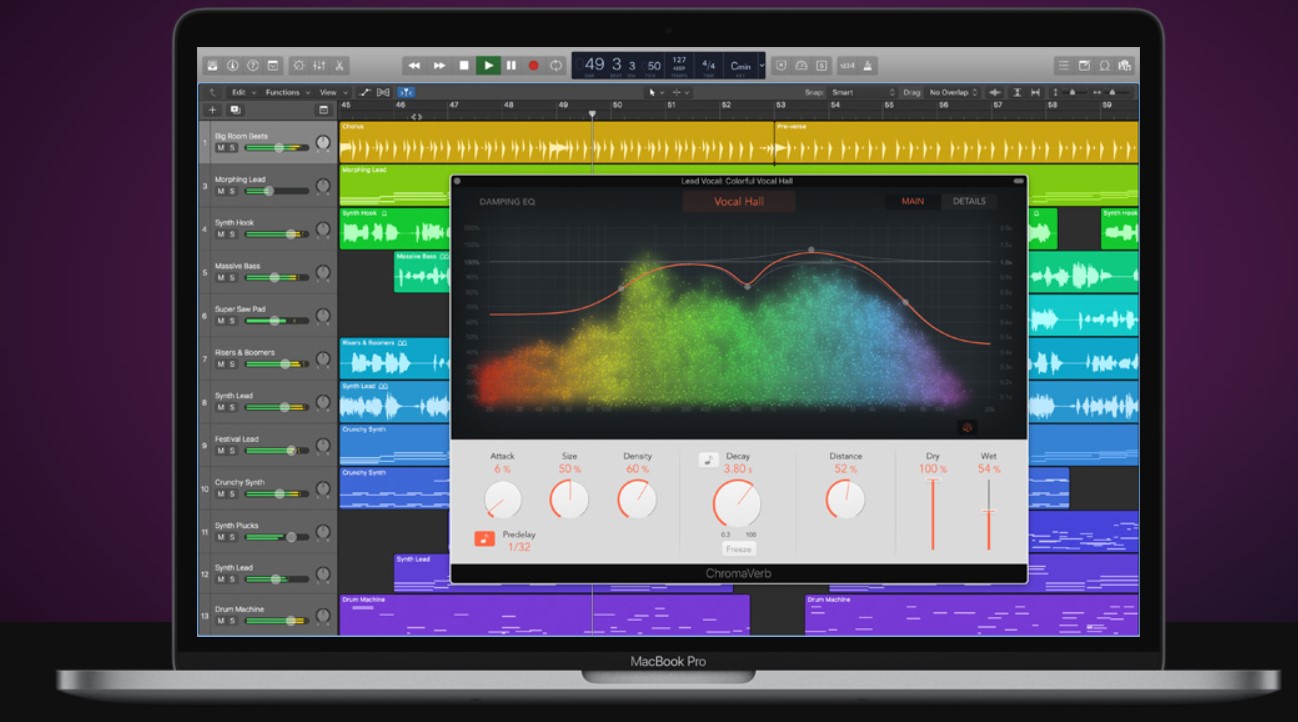This screenshot has height=722, width=1298.
Task: Toggle the visualizer icon below ChromaVerb graph
Action: click(967, 425)
